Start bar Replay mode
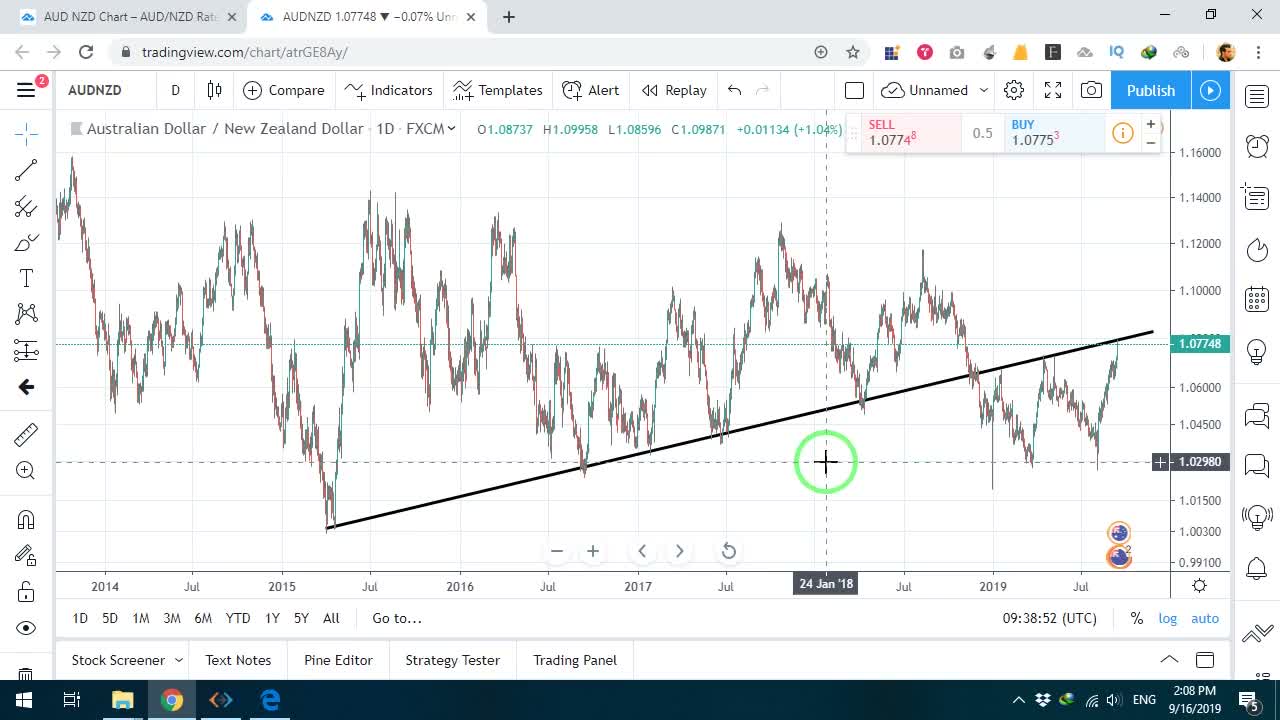The image size is (1280, 720). [x=674, y=90]
